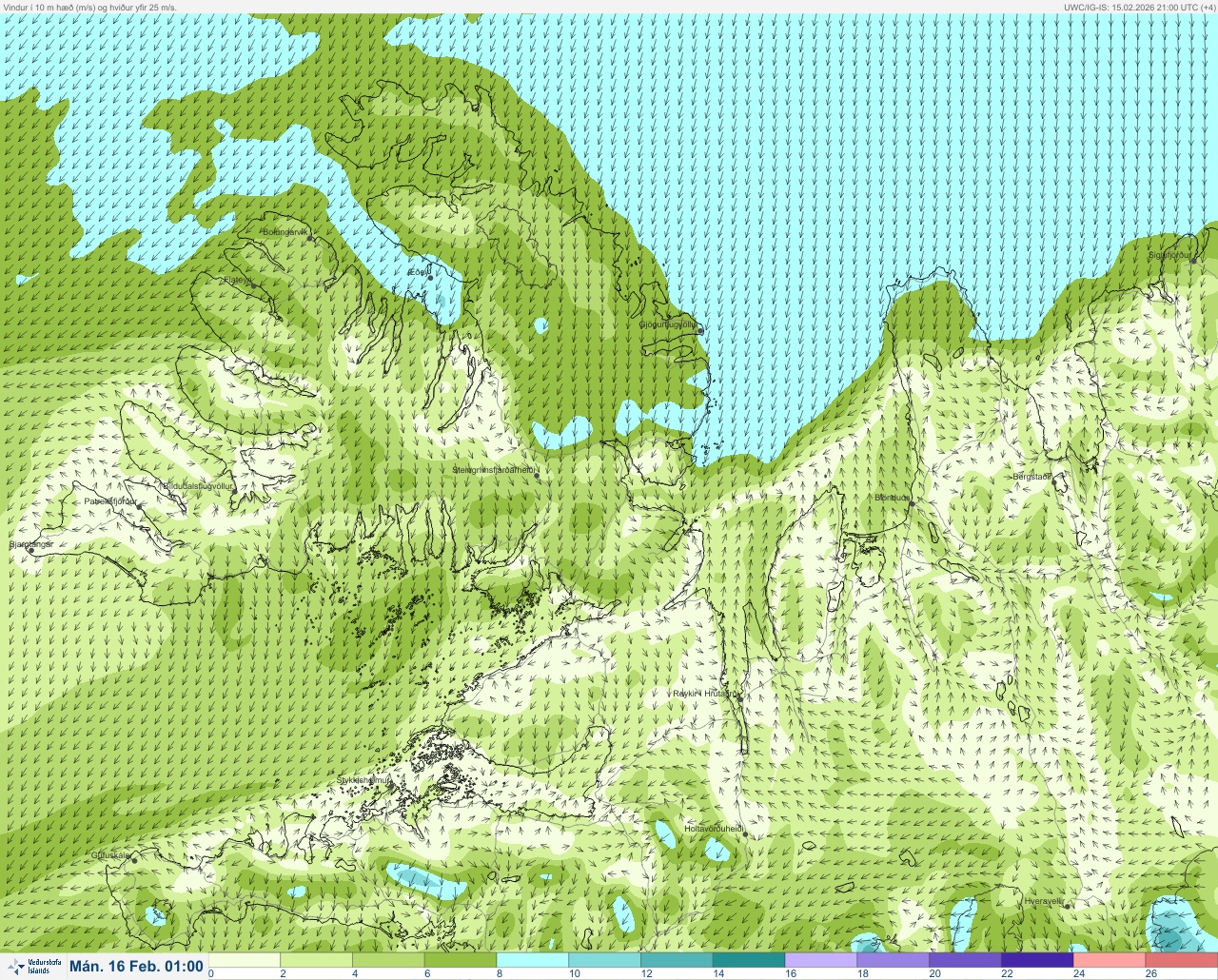Click the Blönduós station label

pos(893,498)
